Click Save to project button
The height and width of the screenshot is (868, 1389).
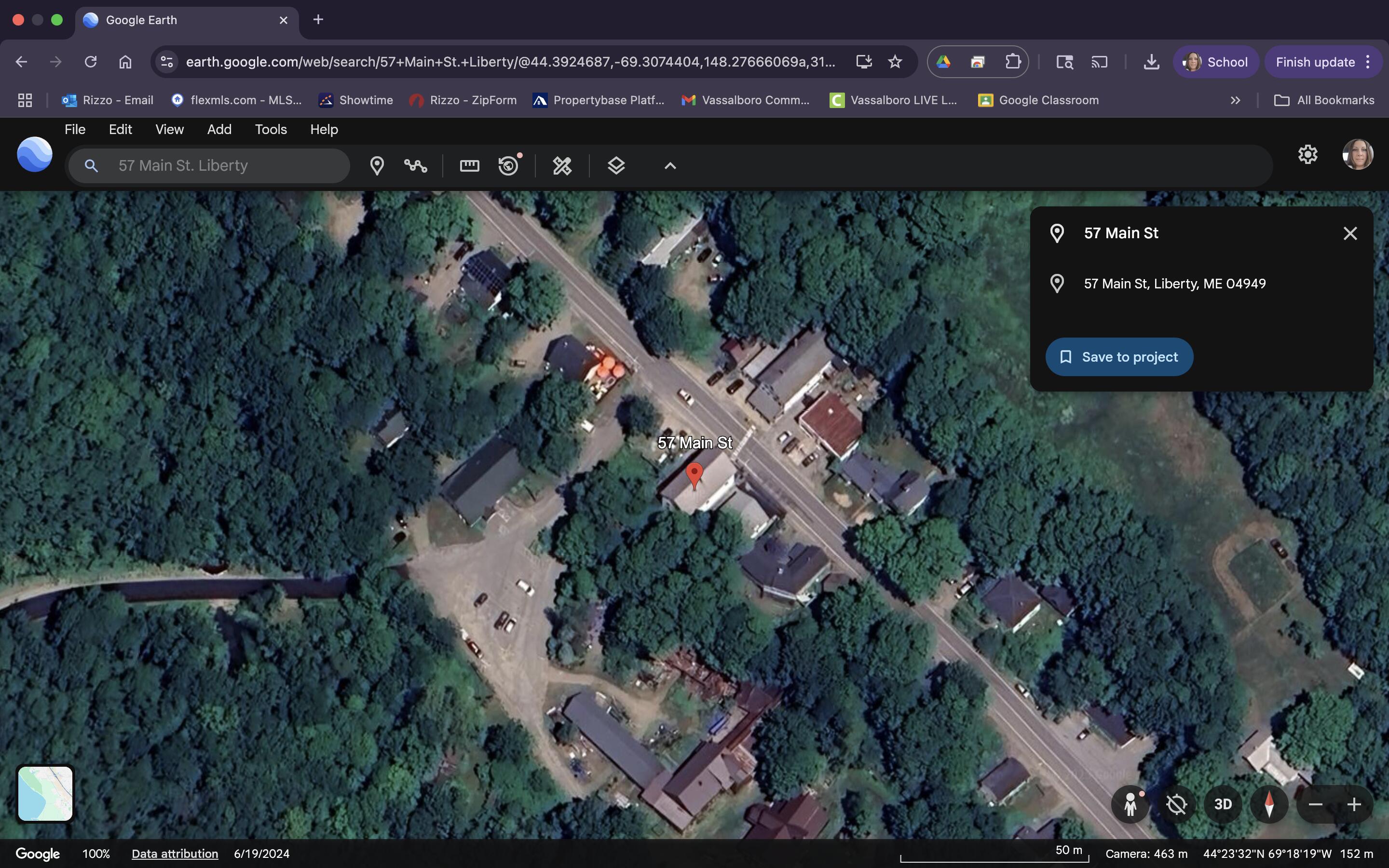[x=1118, y=357]
